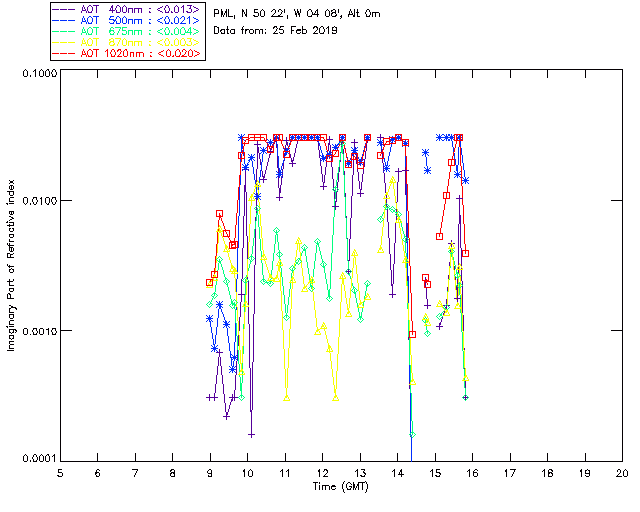
Task: Click x-axis tick label 5
Action: click(x=60, y=473)
